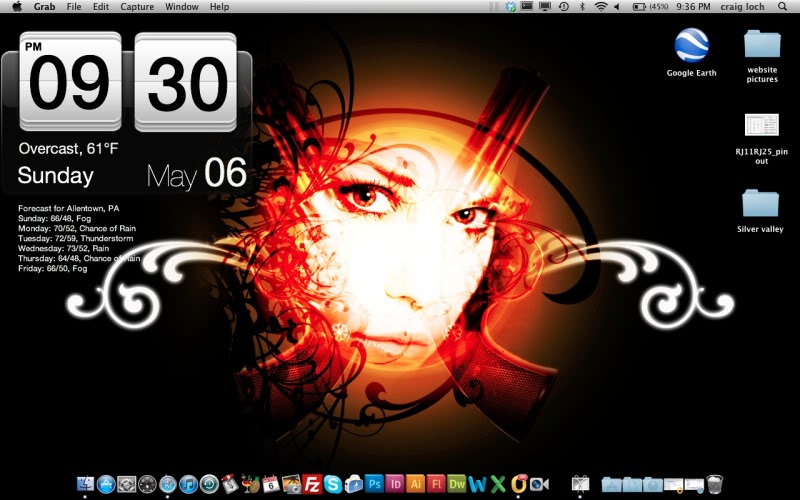Open the Wi-Fi status menu

pyautogui.click(x=601, y=7)
